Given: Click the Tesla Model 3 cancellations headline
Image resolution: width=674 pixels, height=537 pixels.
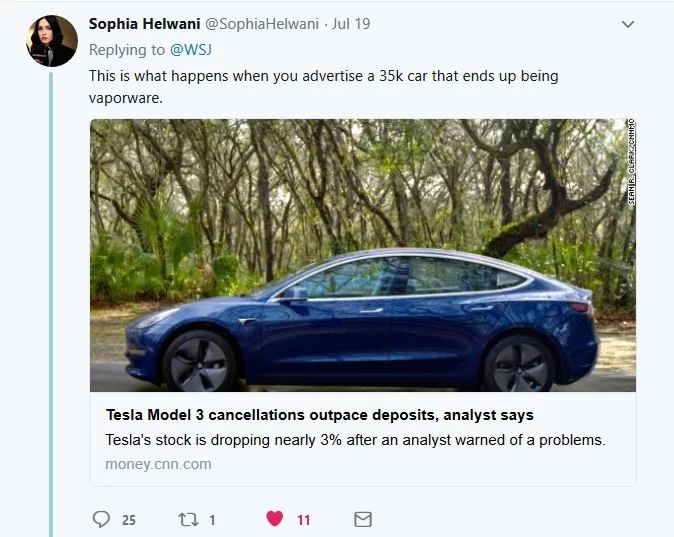Looking at the screenshot, I should pyautogui.click(x=320, y=415).
